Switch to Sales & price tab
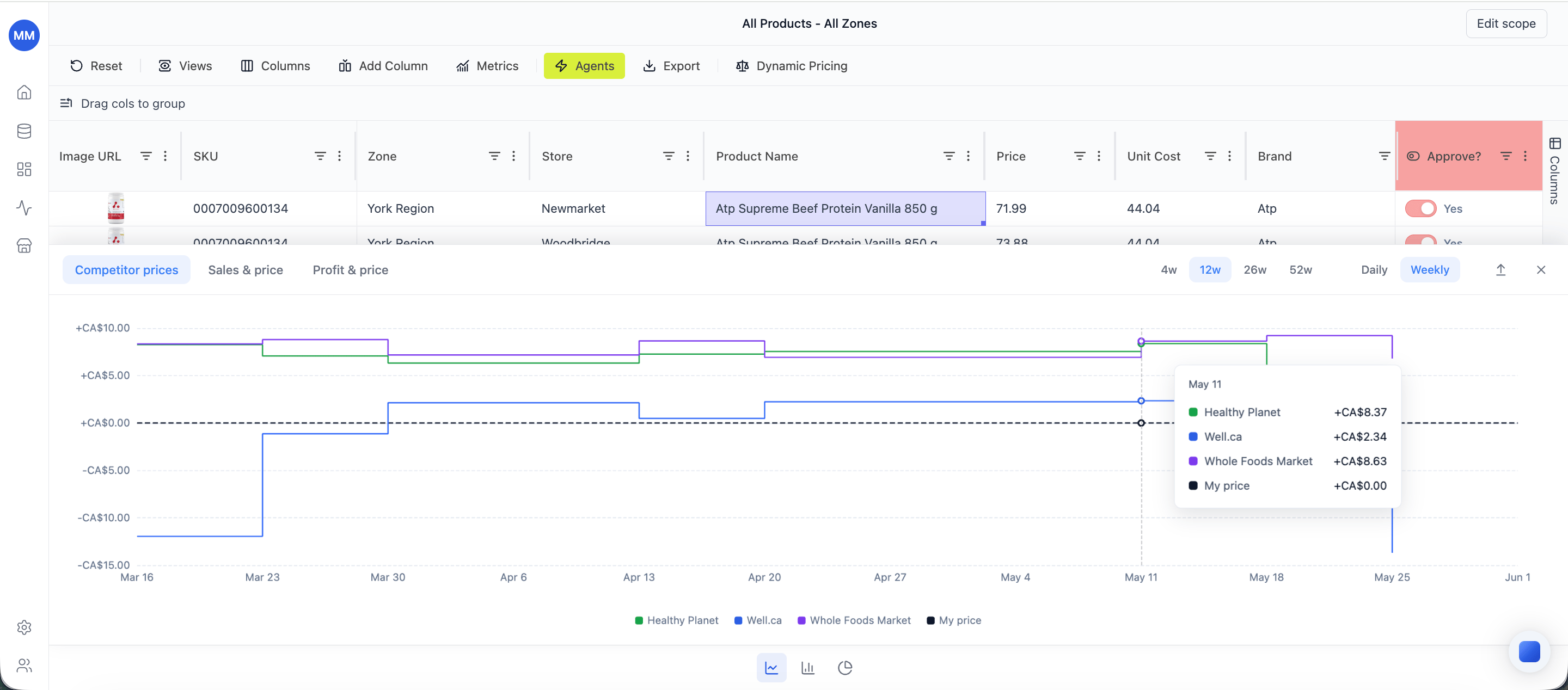 (246, 269)
